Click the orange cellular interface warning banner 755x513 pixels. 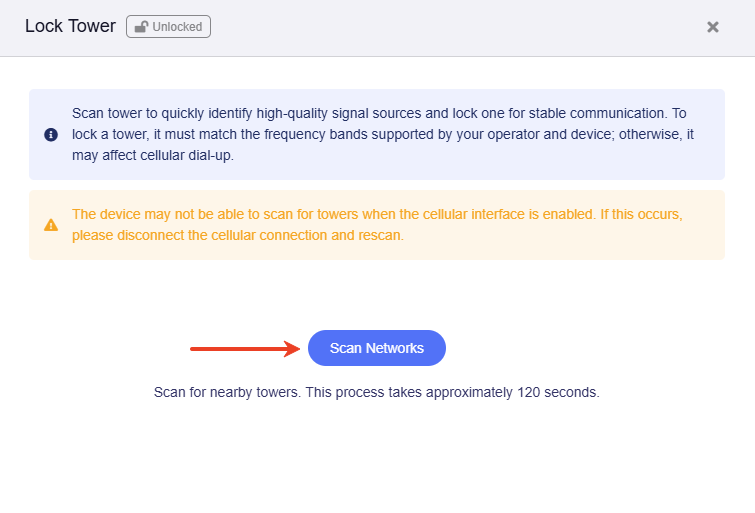point(377,225)
